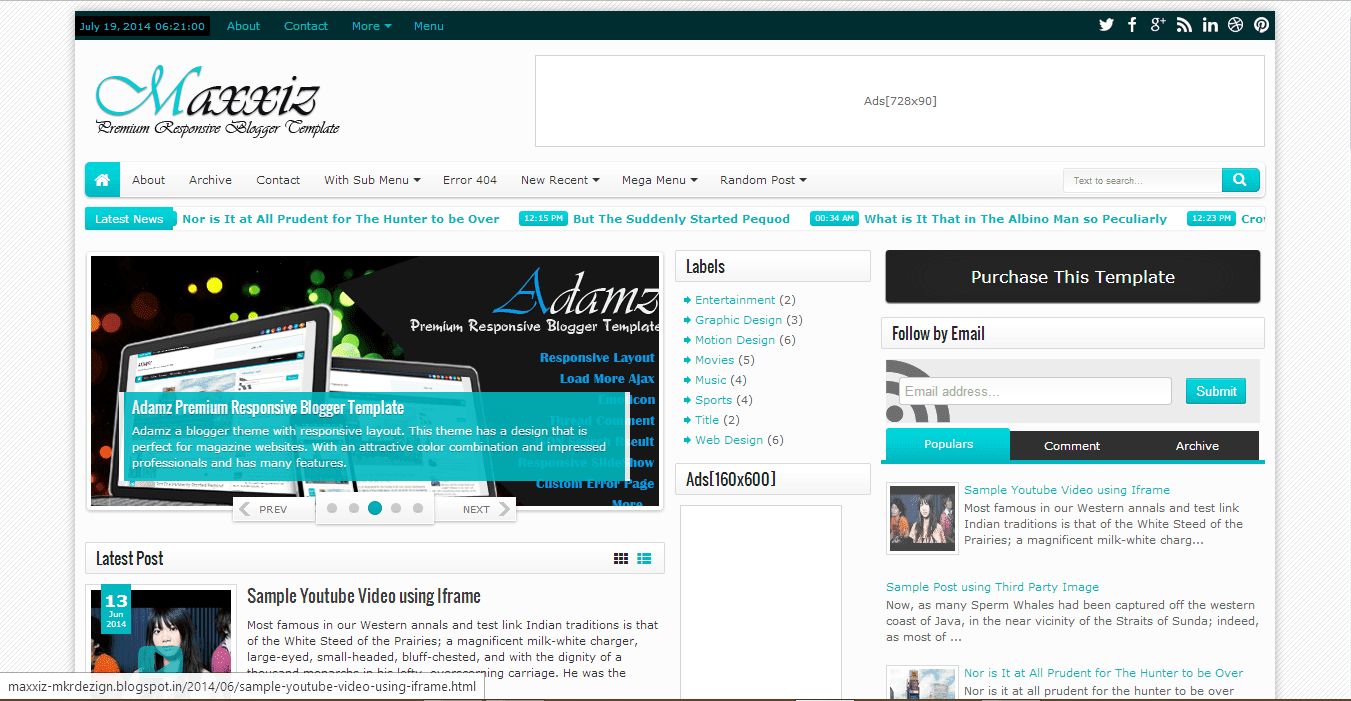Switch to the Archive sidebar tab

pyautogui.click(x=1197, y=446)
